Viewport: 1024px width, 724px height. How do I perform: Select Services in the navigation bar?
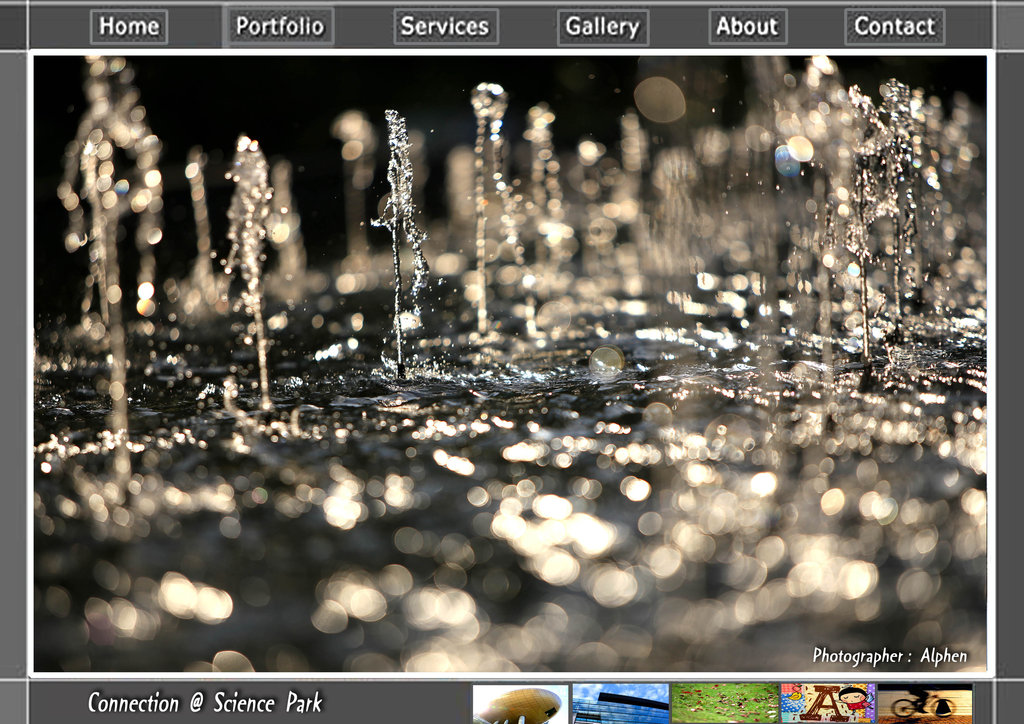pyautogui.click(x=446, y=27)
